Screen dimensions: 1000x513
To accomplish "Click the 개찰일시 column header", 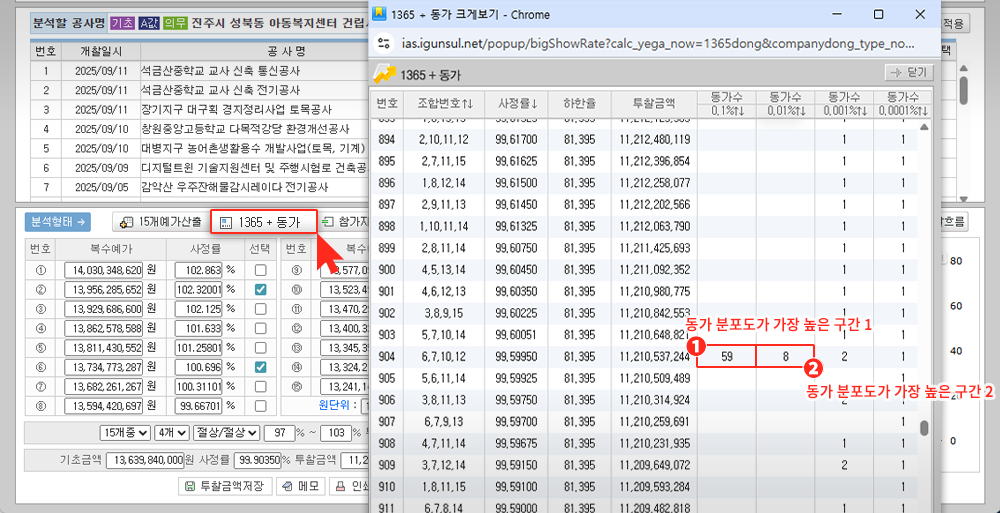I will [101, 50].
